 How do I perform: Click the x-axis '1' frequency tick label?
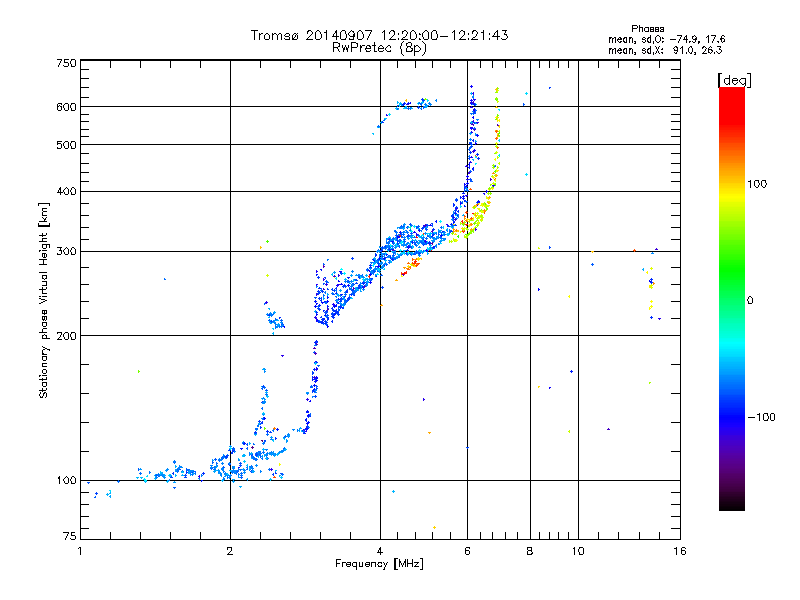pos(80,551)
